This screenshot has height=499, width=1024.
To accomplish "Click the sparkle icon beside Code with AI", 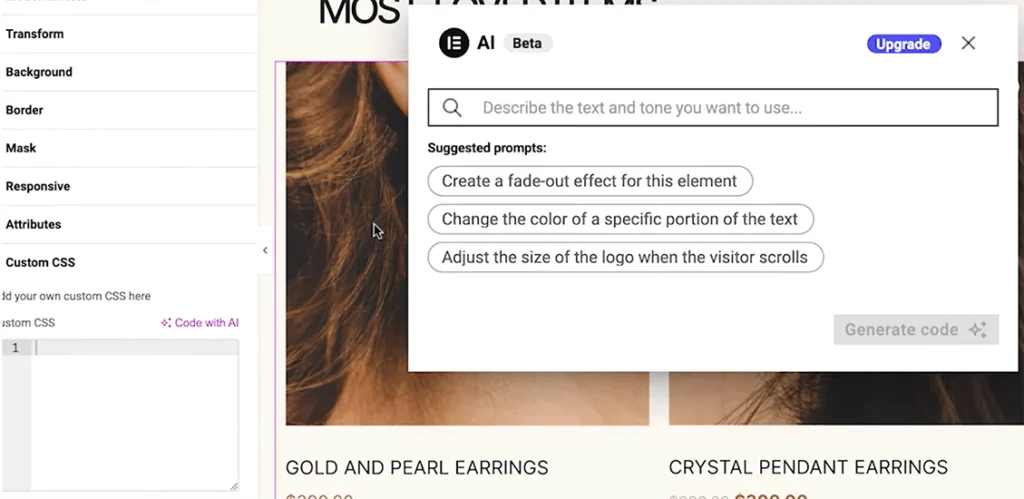I will pos(166,323).
